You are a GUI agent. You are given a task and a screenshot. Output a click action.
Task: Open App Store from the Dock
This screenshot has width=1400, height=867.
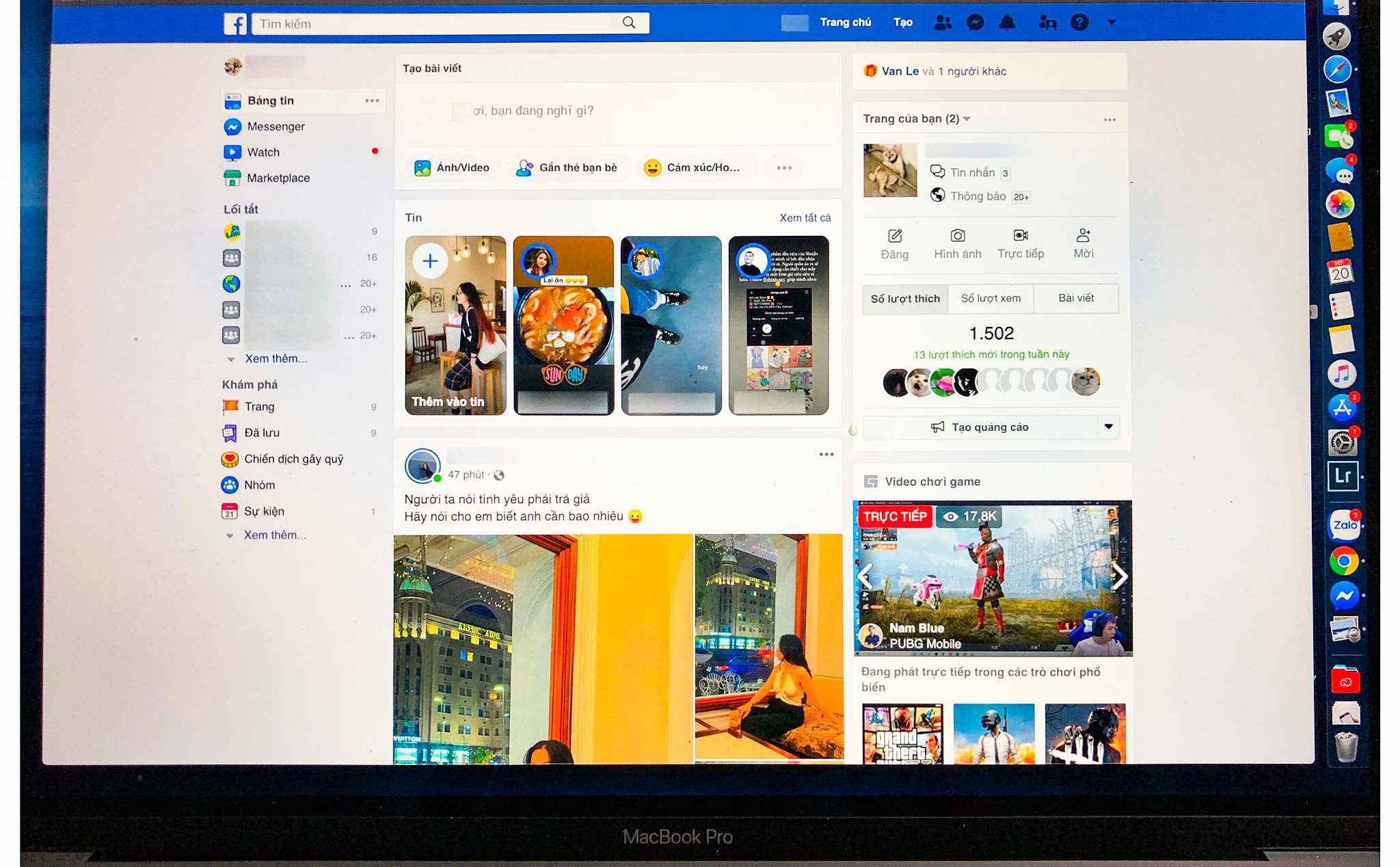coord(1341,408)
